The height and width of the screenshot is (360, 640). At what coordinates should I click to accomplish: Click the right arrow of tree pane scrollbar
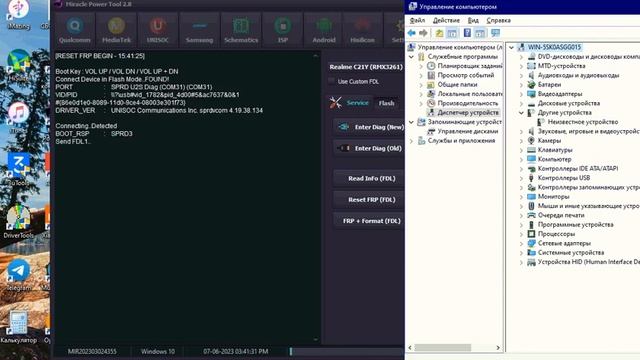(498, 347)
